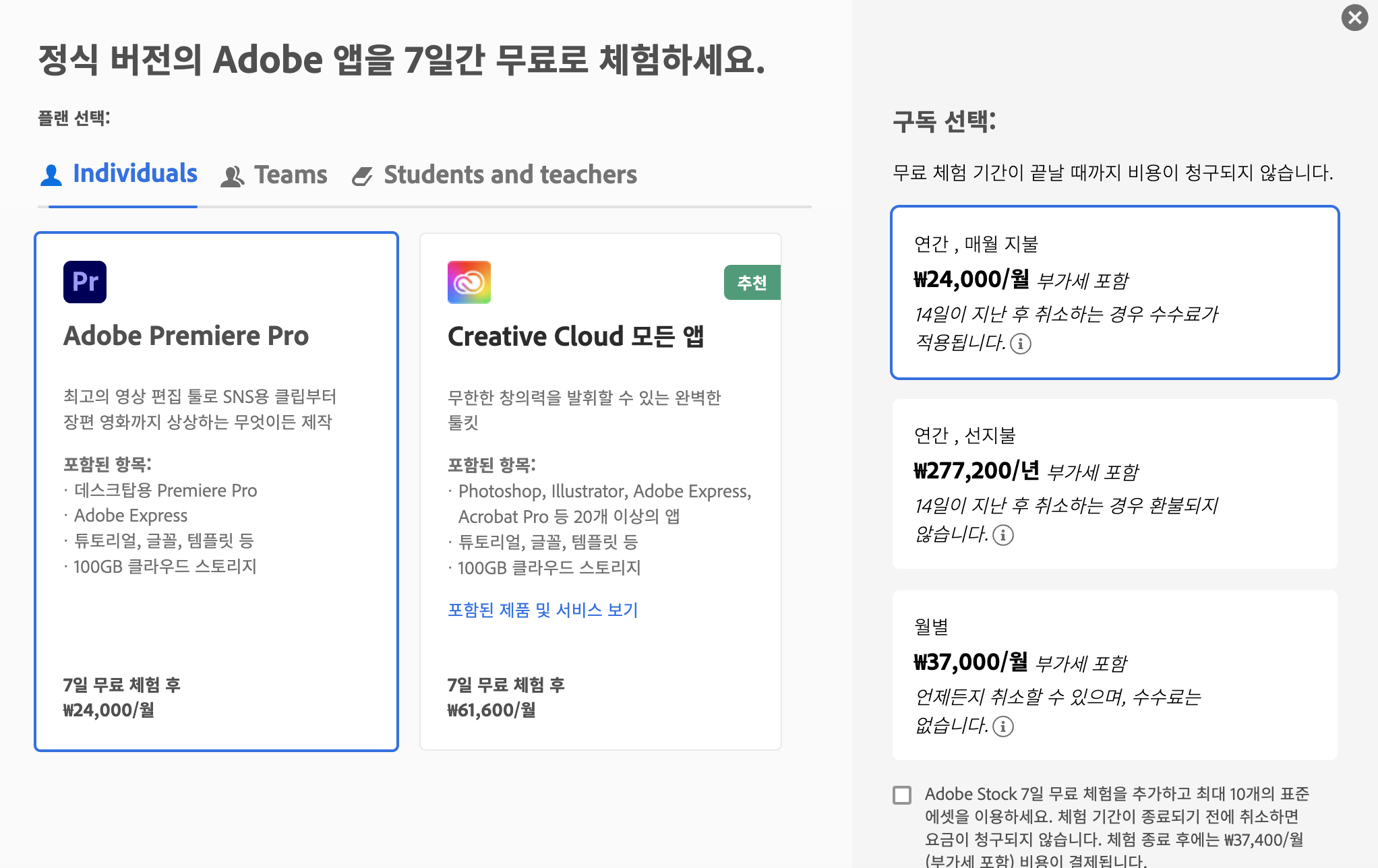This screenshot has height=868, width=1378.
Task: Click the Adobe Premiere Pro title
Action: [186, 336]
